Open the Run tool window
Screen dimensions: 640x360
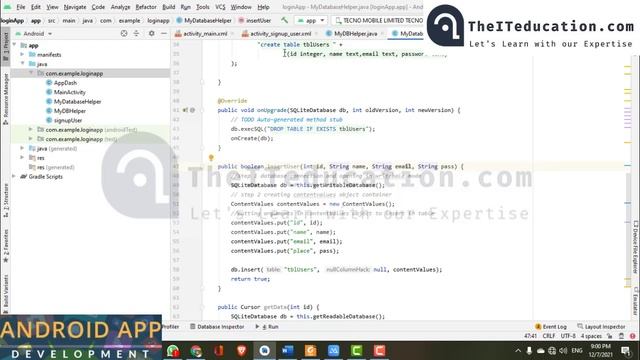(267, 327)
